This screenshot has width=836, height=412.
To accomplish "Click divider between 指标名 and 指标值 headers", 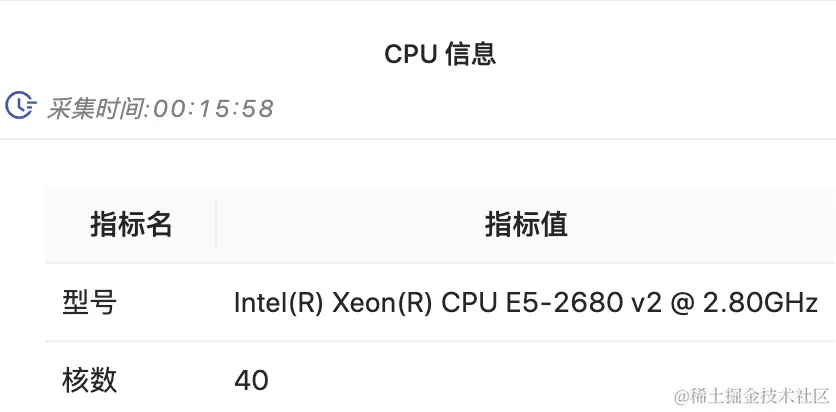I will (216, 224).
